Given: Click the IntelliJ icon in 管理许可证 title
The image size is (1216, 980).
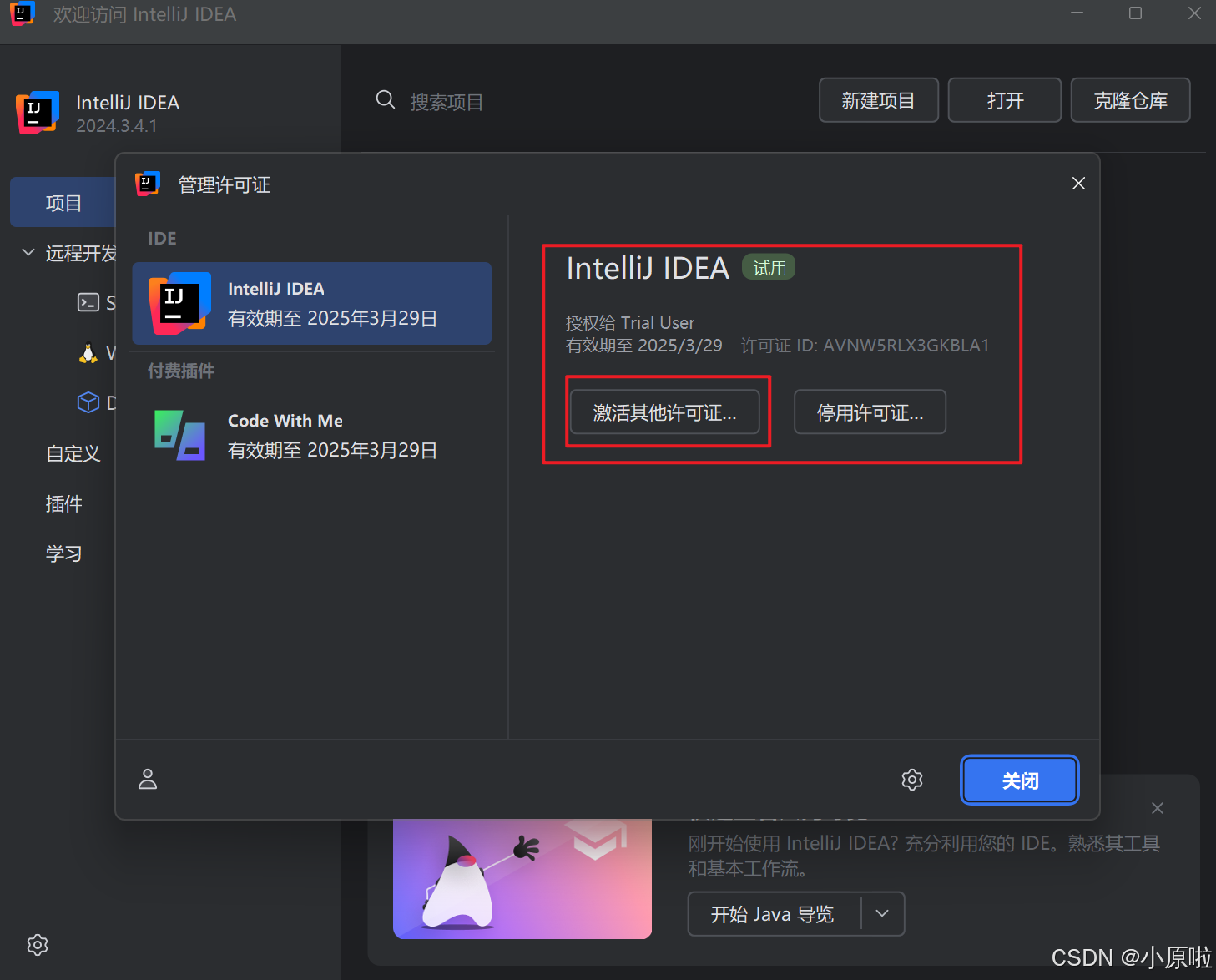Looking at the screenshot, I should pos(148,184).
